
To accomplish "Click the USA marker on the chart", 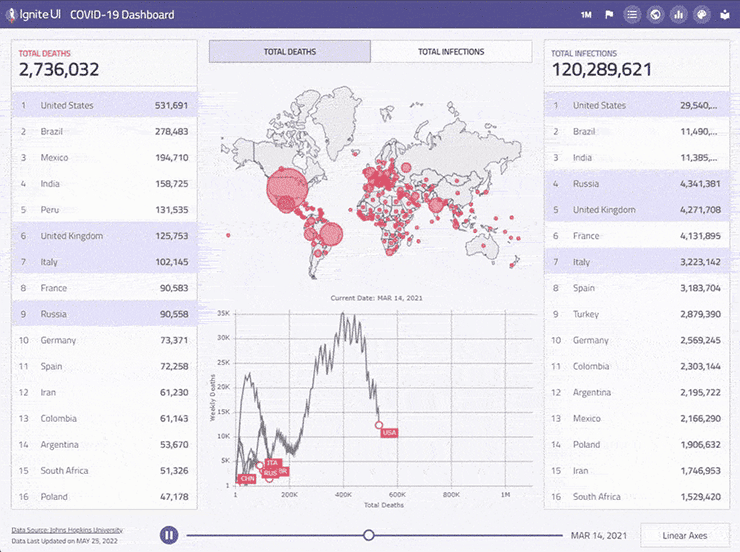I will click(389, 432).
